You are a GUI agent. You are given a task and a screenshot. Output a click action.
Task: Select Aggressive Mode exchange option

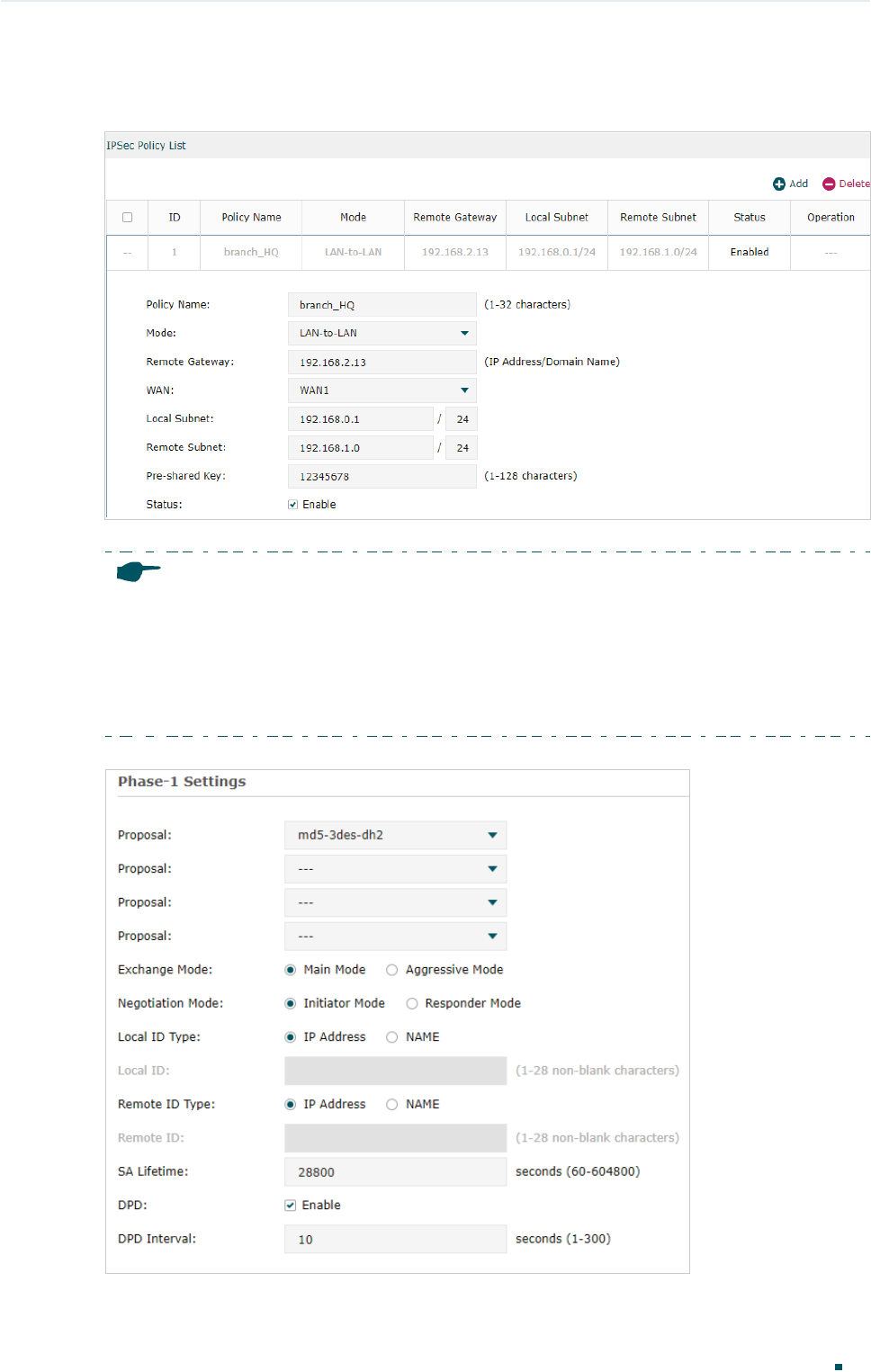tap(391, 970)
